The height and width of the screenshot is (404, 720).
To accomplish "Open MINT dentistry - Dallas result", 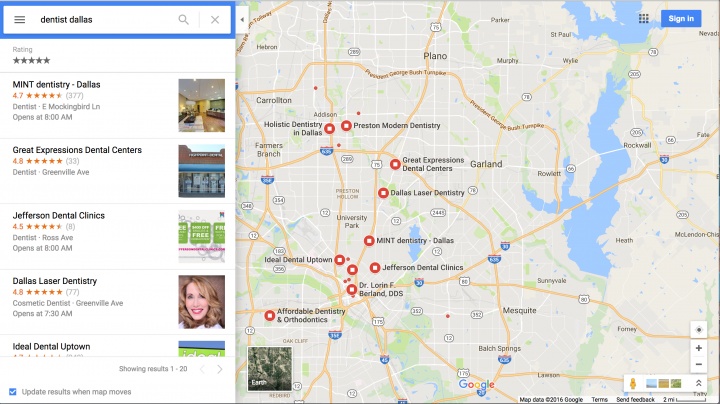I will coord(117,106).
